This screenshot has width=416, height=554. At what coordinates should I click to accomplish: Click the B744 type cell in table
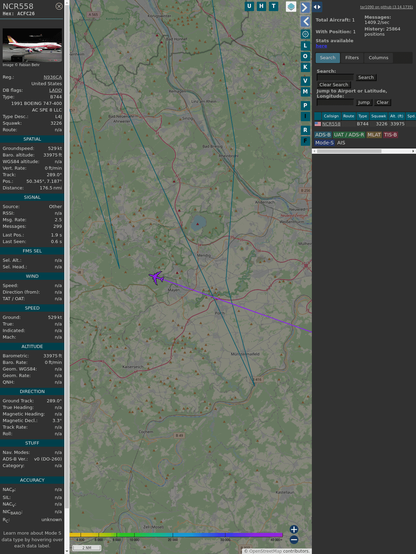coord(363,124)
